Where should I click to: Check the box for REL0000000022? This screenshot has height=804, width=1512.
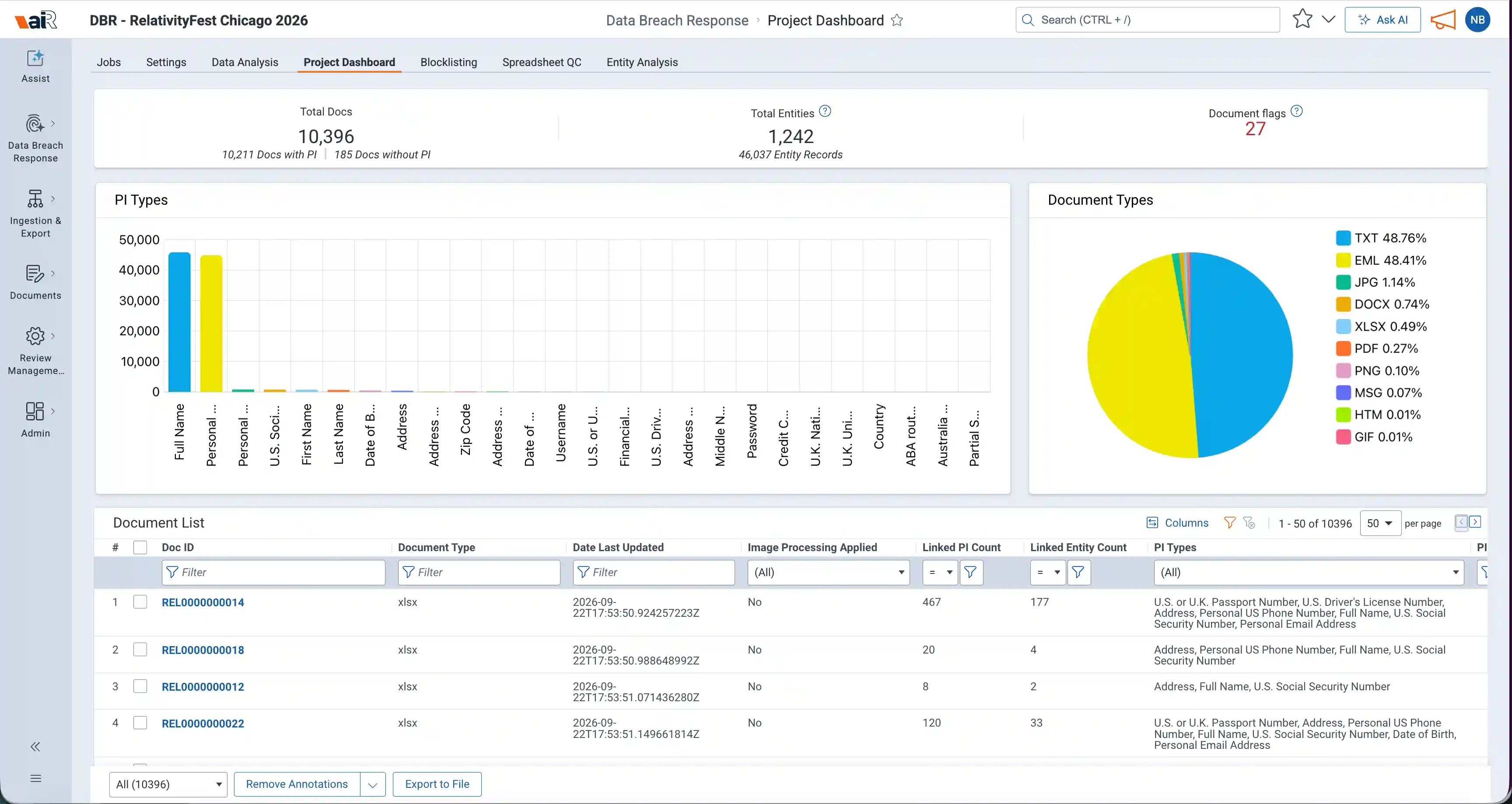point(140,723)
